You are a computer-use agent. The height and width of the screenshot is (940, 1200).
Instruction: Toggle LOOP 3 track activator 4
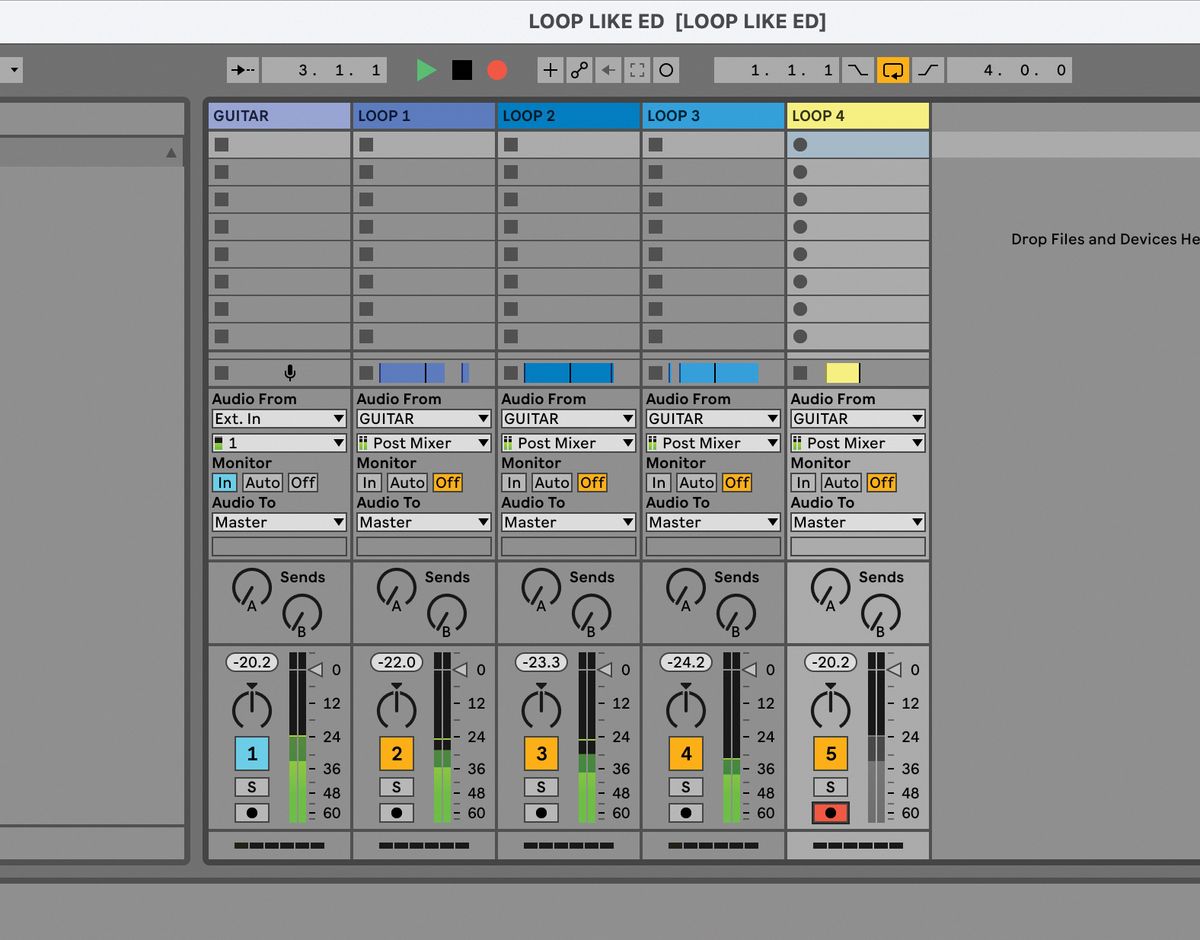[x=686, y=754]
